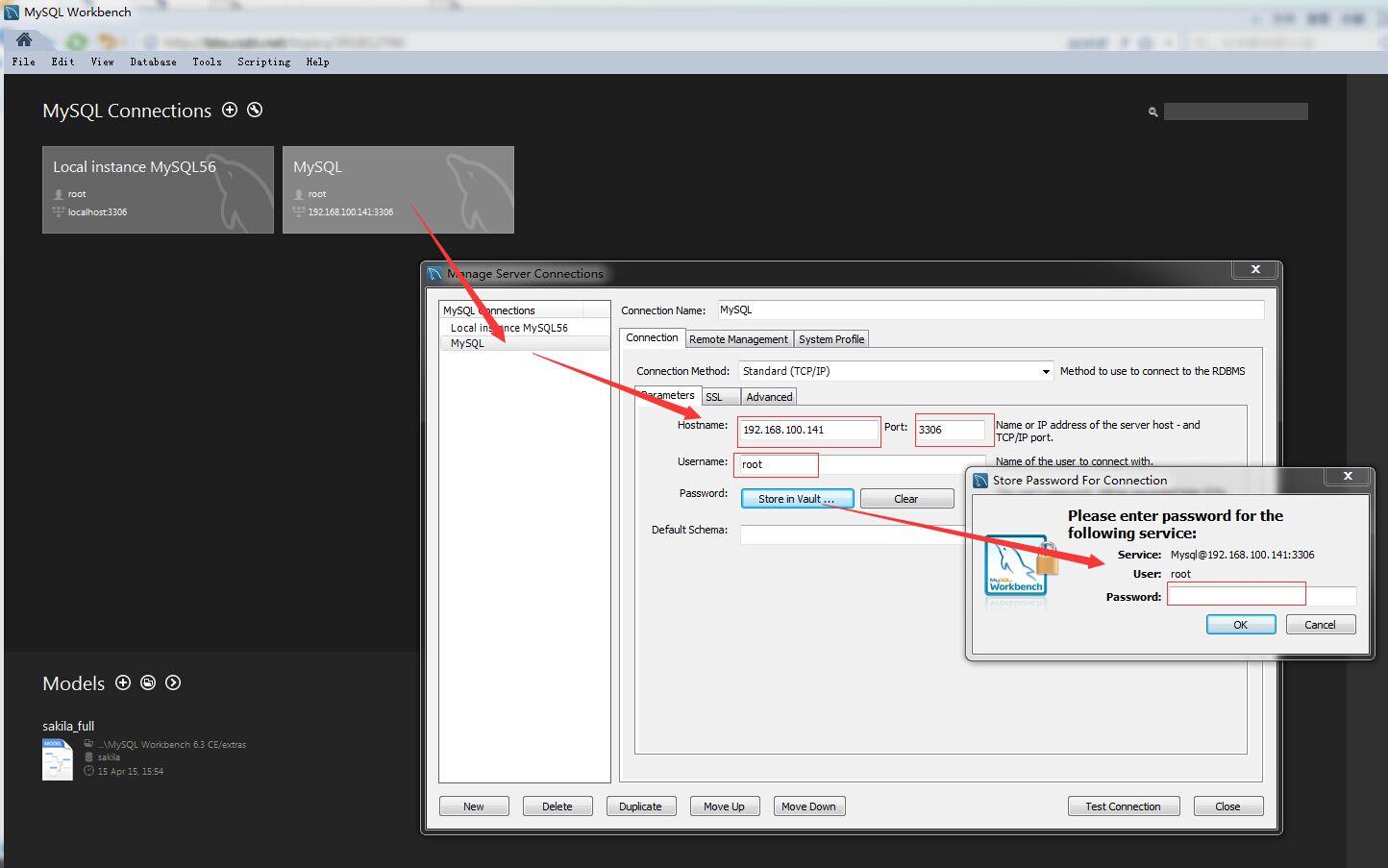The height and width of the screenshot is (868, 1388).
Task: Close the Manage Server Connections dialog
Action: click(x=1255, y=270)
